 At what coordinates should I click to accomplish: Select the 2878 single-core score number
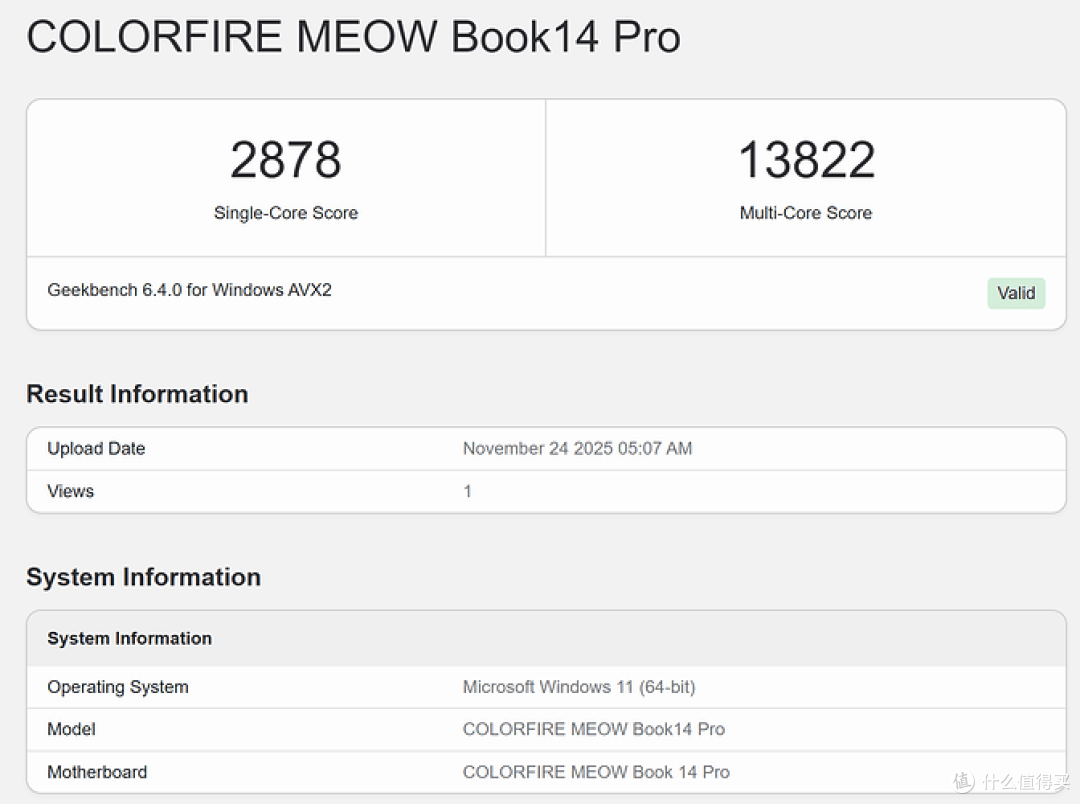(x=286, y=160)
